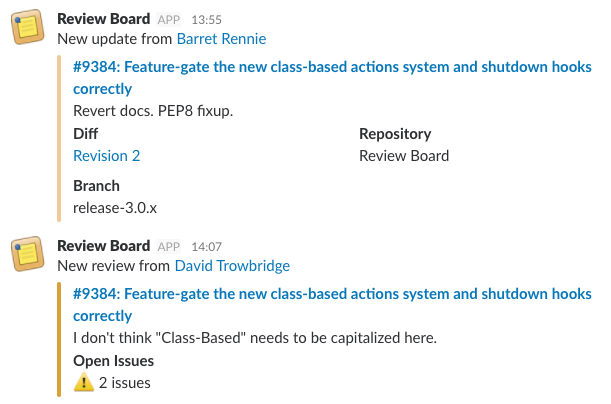Click the "Revert docs. PEP8 fixup." description text
Viewport: 611px width, 404px height.
(153, 110)
